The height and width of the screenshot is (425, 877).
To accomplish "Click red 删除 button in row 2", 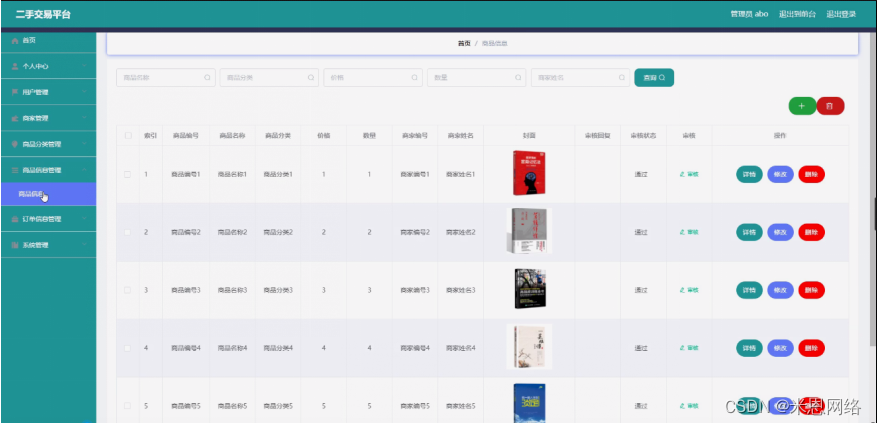I will click(812, 232).
